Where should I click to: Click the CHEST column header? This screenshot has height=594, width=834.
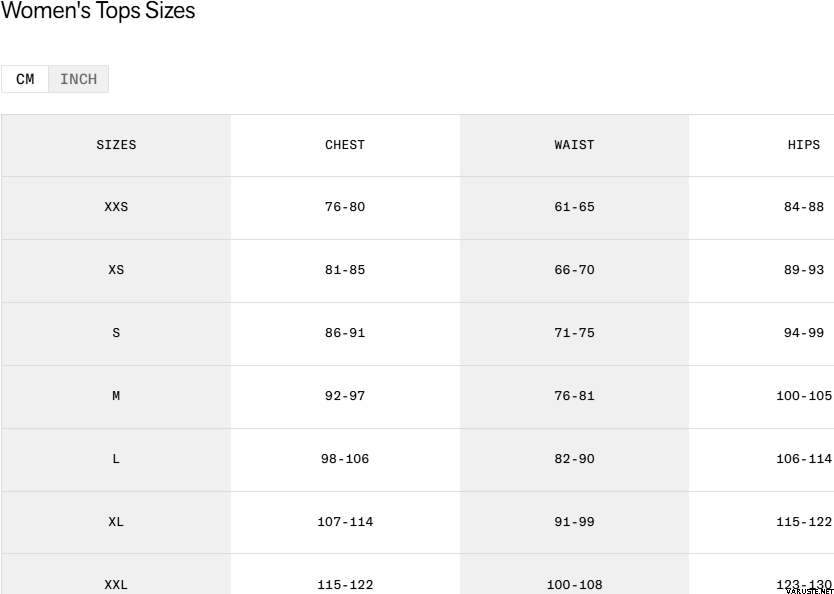pos(345,145)
